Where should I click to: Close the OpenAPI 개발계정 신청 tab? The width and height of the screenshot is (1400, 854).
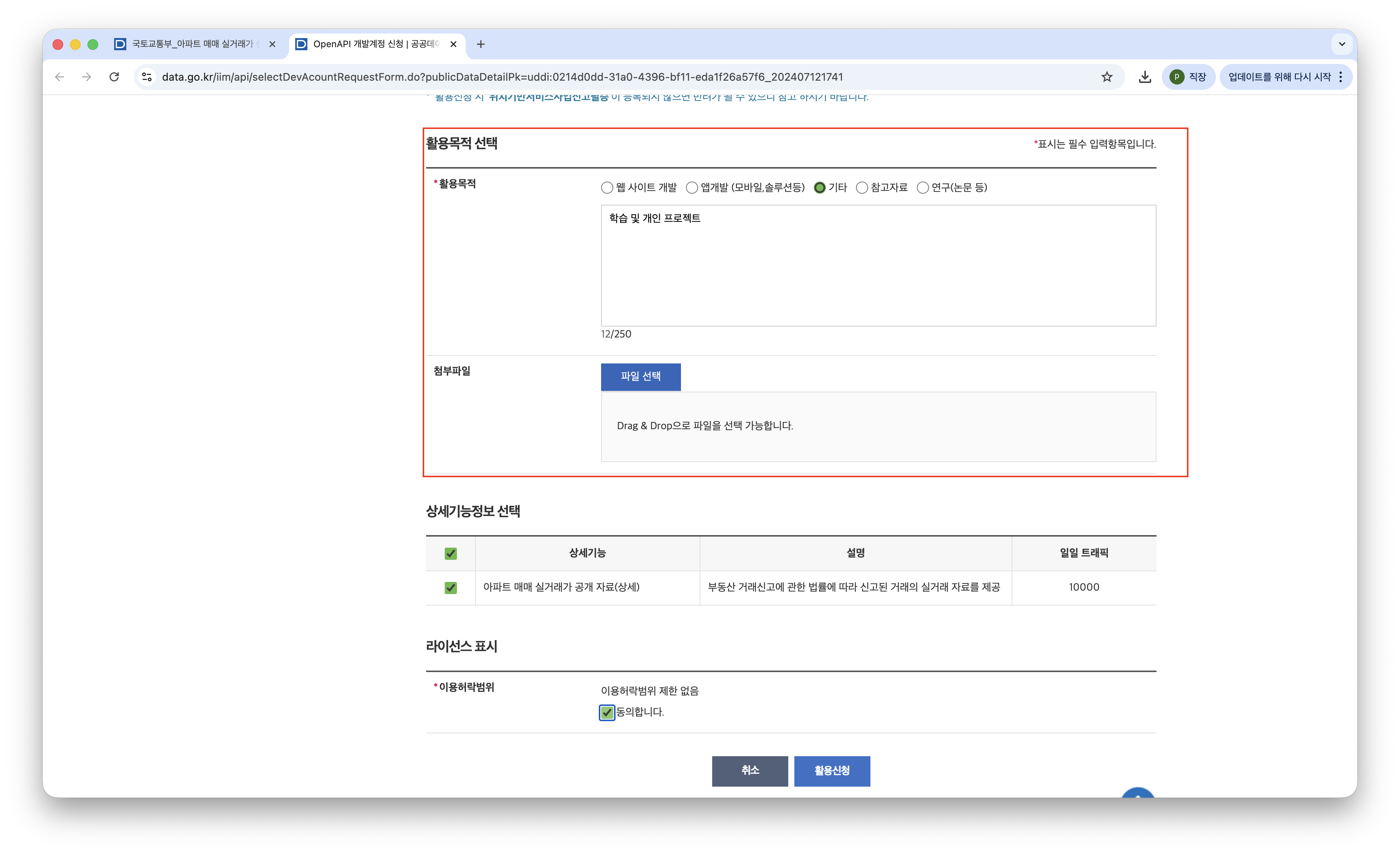(x=453, y=44)
